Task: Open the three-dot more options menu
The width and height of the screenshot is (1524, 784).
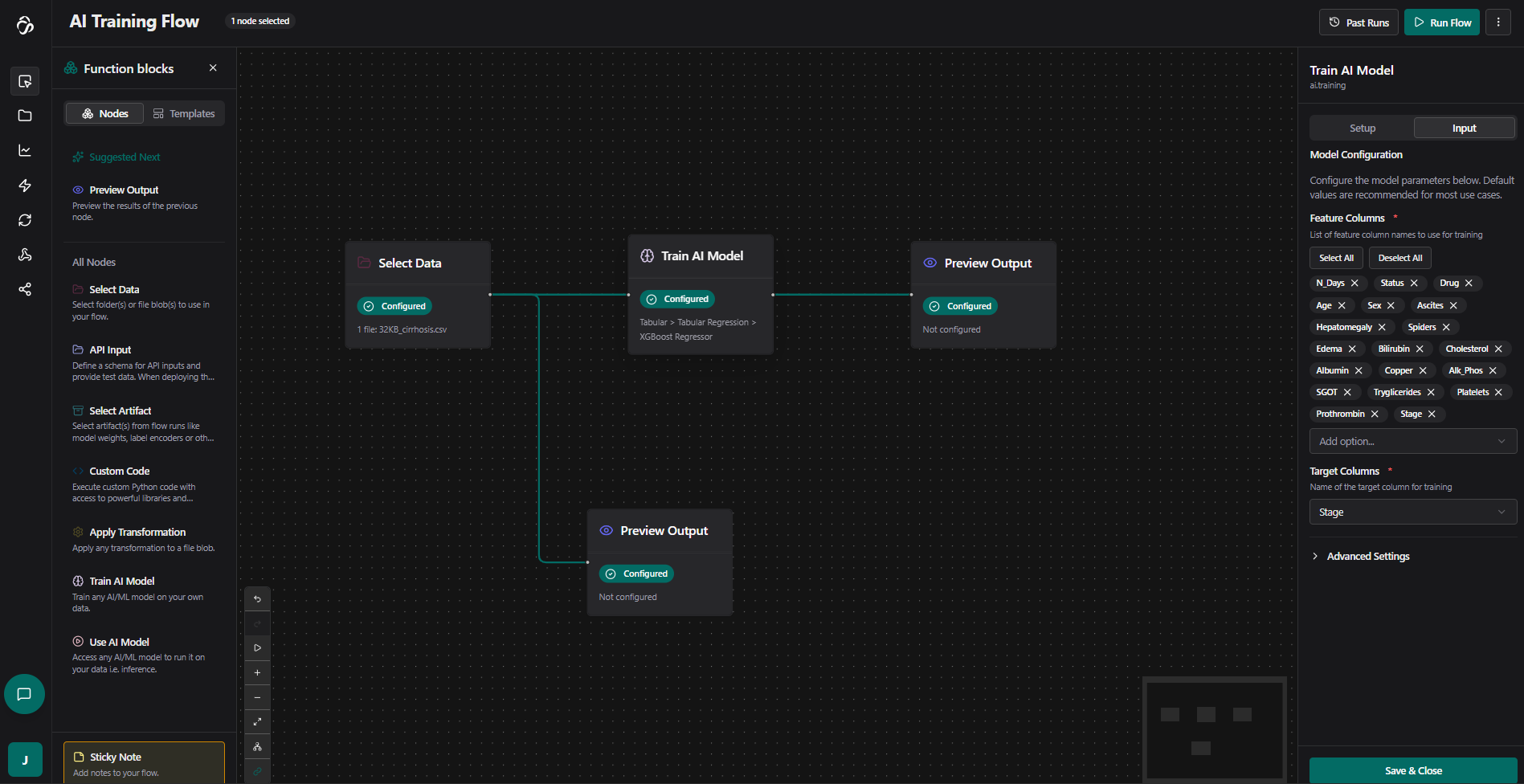Action: tap(1498, 22)
